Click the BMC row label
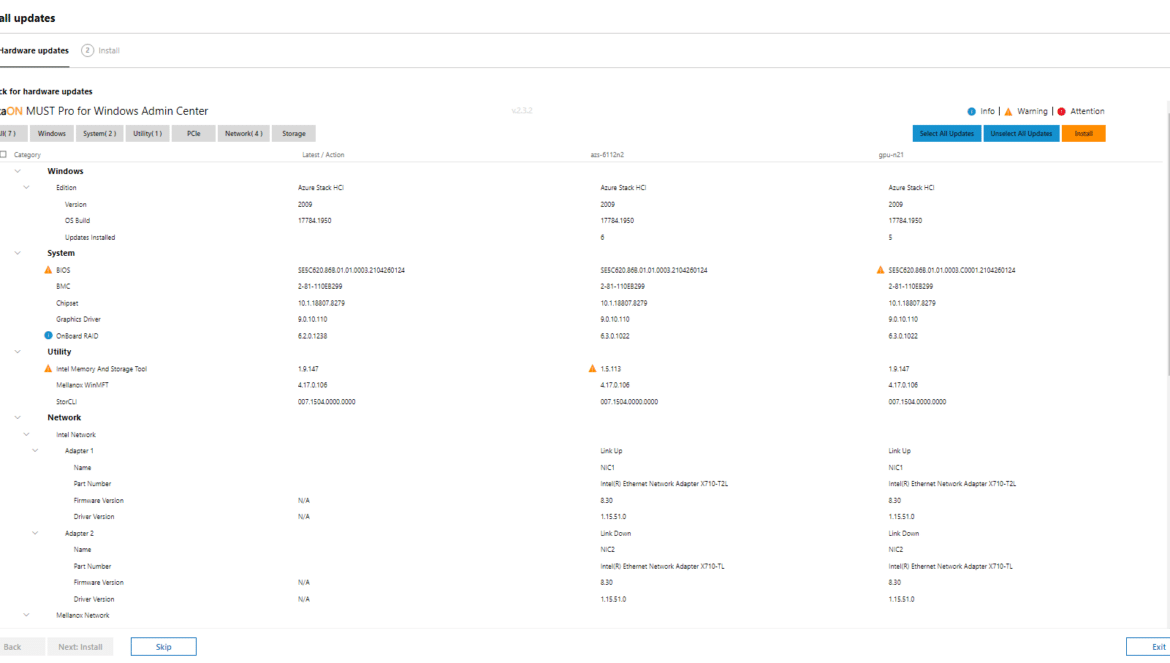The height and width of the screenshot is (663, 1170). coord(63,286)
